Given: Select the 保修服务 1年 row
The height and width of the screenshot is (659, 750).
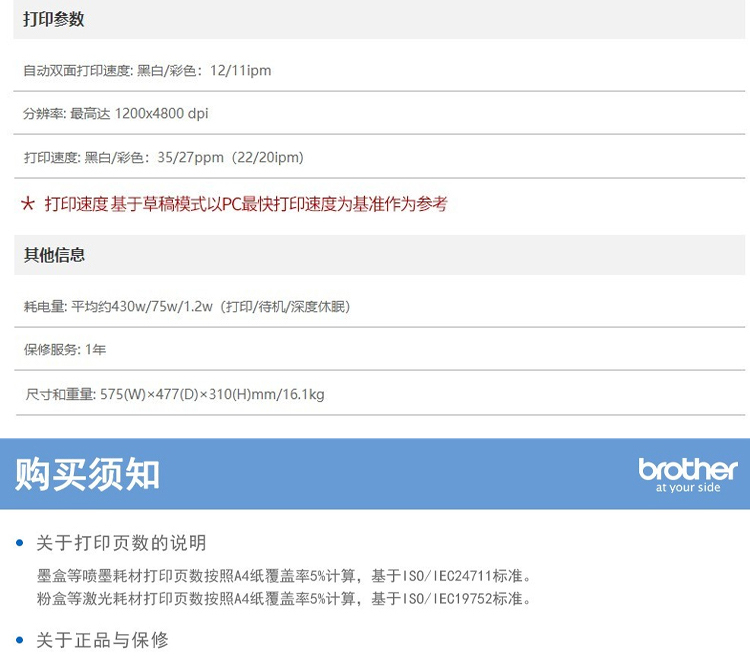Looking at the screenshot, I should [x=379, y=349].
